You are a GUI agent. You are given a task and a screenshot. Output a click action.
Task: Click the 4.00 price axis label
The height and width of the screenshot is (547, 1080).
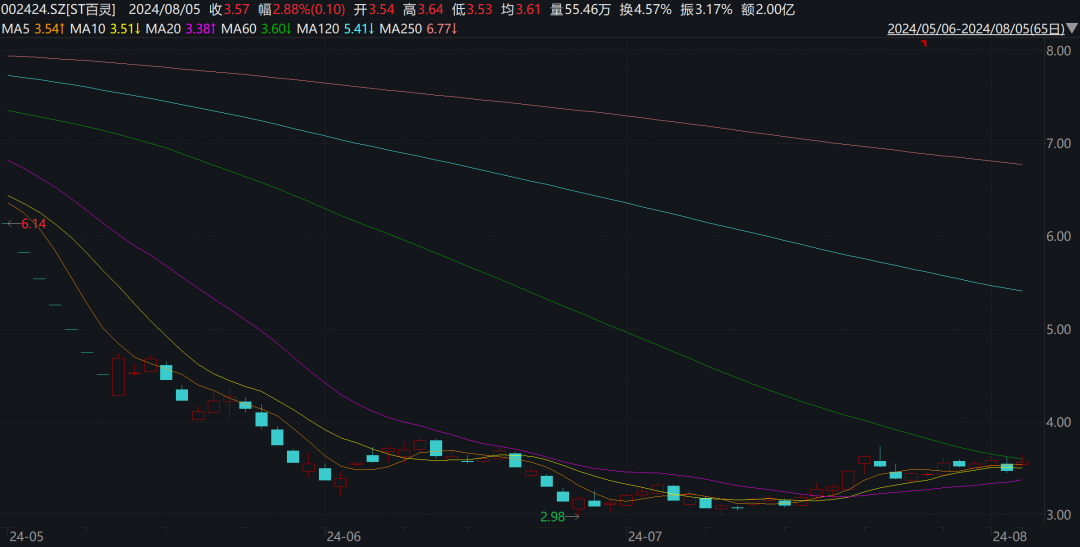pos(1058,422)
